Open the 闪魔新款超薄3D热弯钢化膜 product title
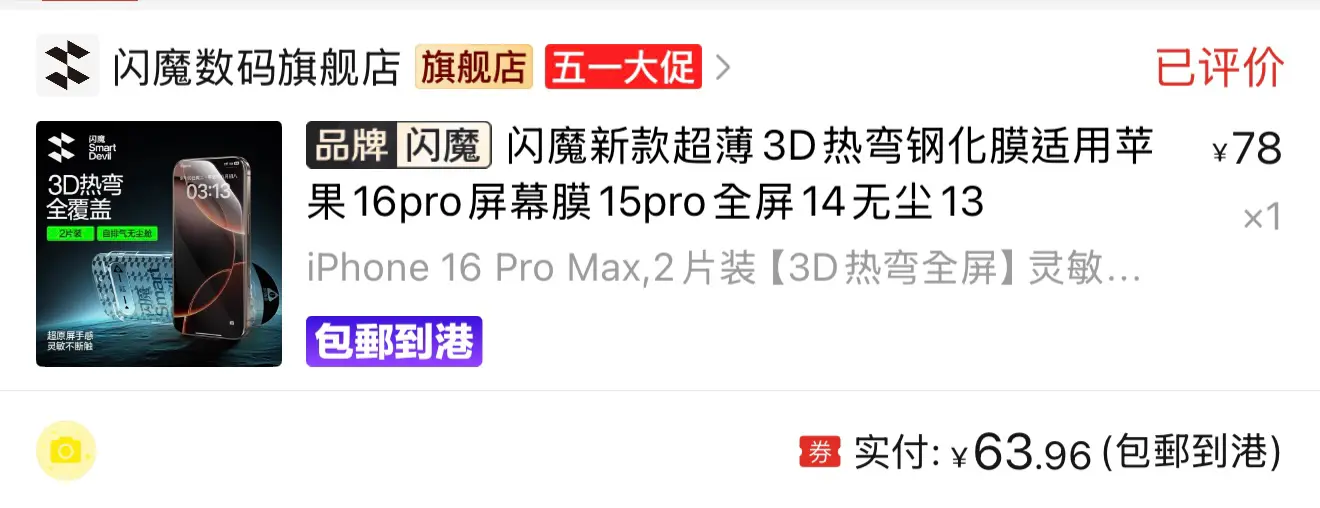 [730, 175]
